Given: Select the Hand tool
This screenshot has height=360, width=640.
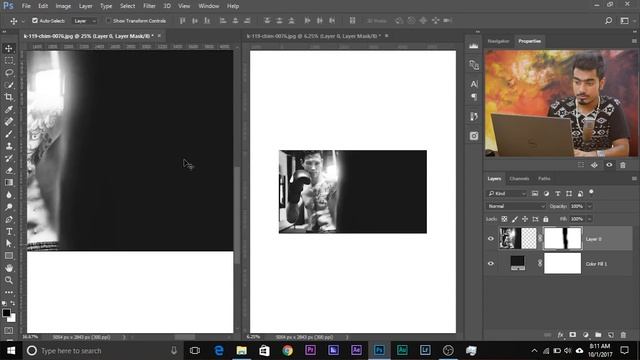Looking at the screenshot, I should coord(9,268).
